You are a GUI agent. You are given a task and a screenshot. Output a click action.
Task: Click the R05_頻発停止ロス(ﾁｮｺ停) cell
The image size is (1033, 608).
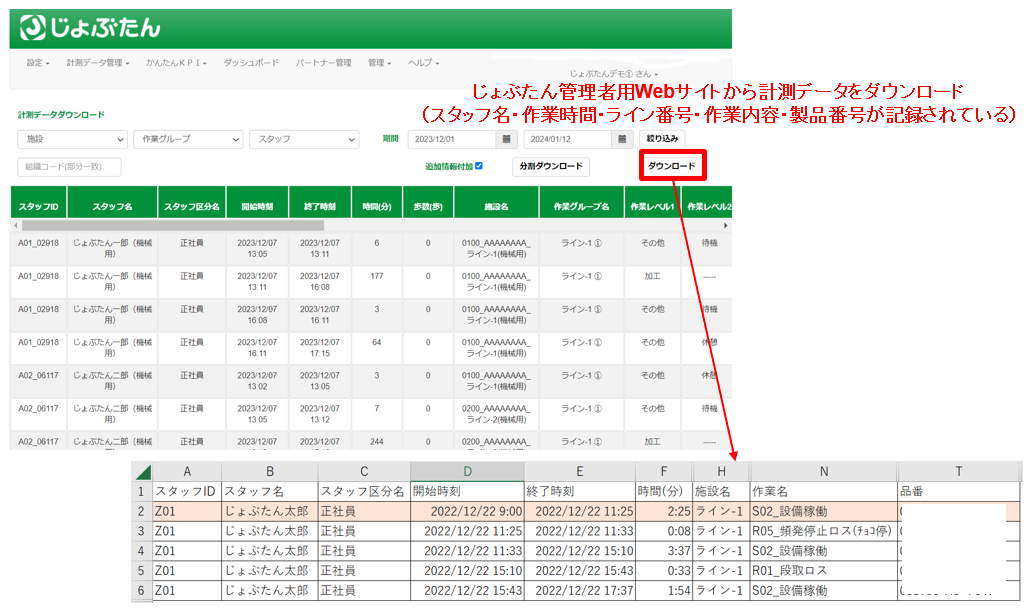(824, 531)
